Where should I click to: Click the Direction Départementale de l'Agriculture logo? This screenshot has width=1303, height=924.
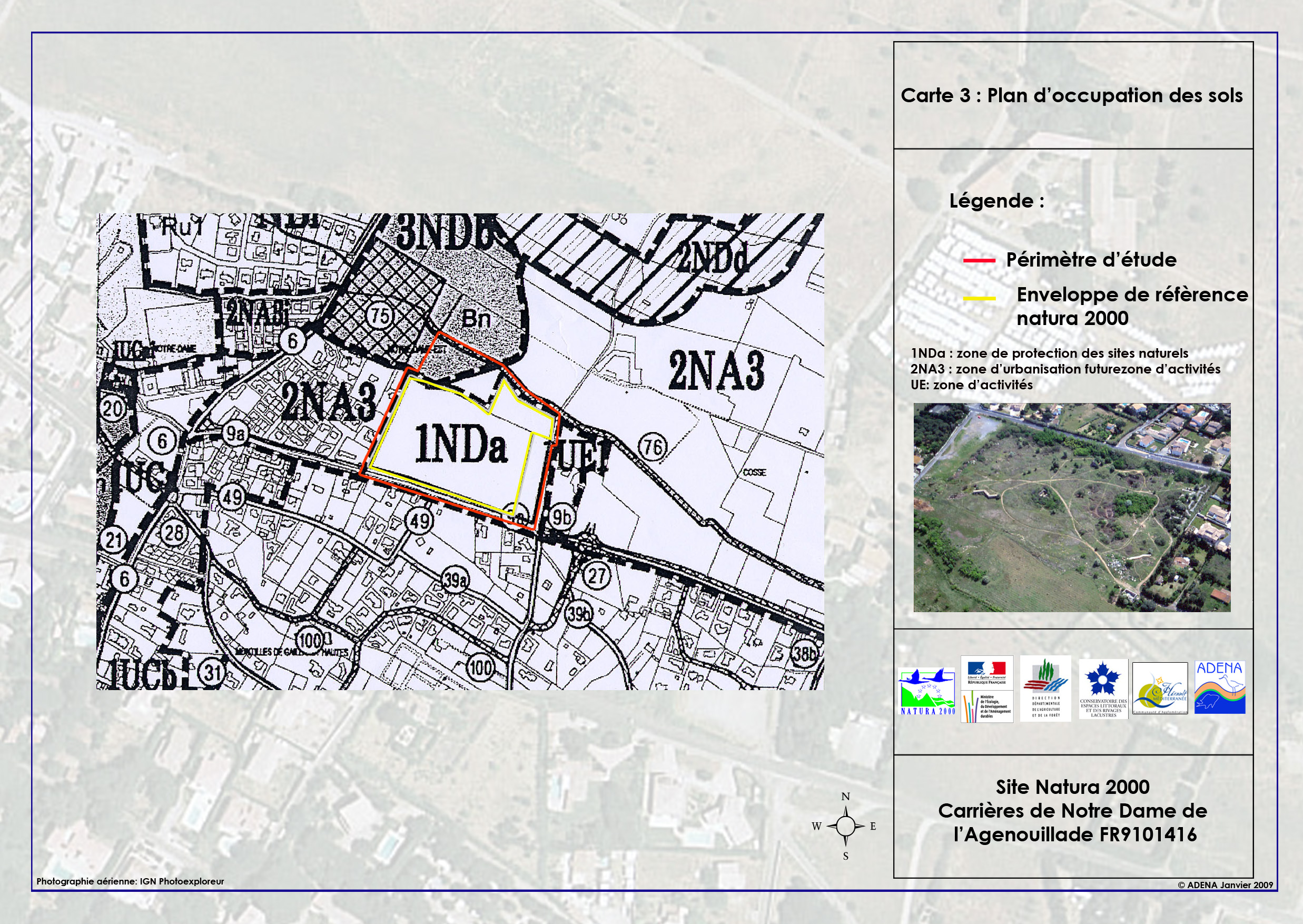click(x=1045, y=689)
